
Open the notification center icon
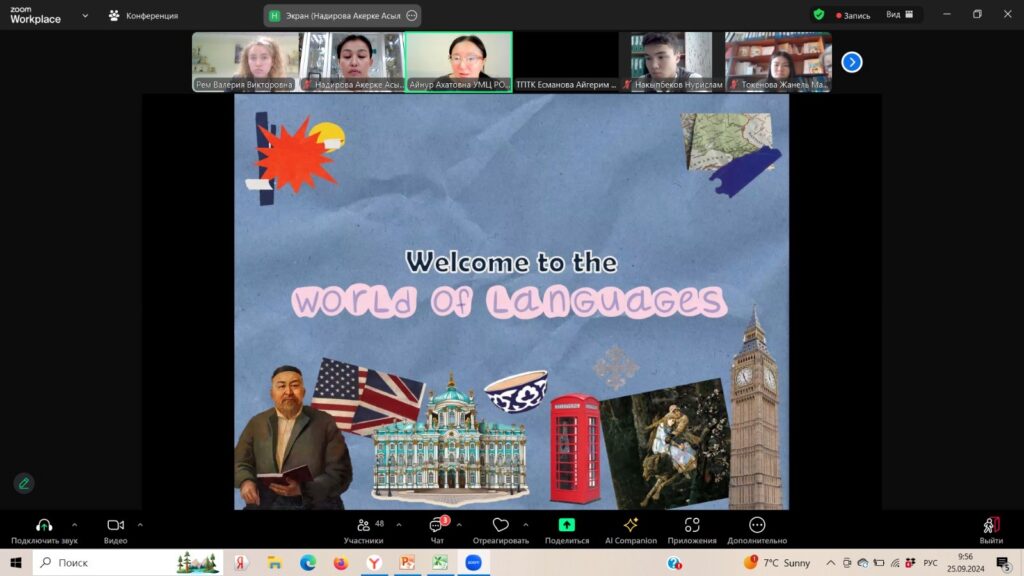(x=1003, y=562)
